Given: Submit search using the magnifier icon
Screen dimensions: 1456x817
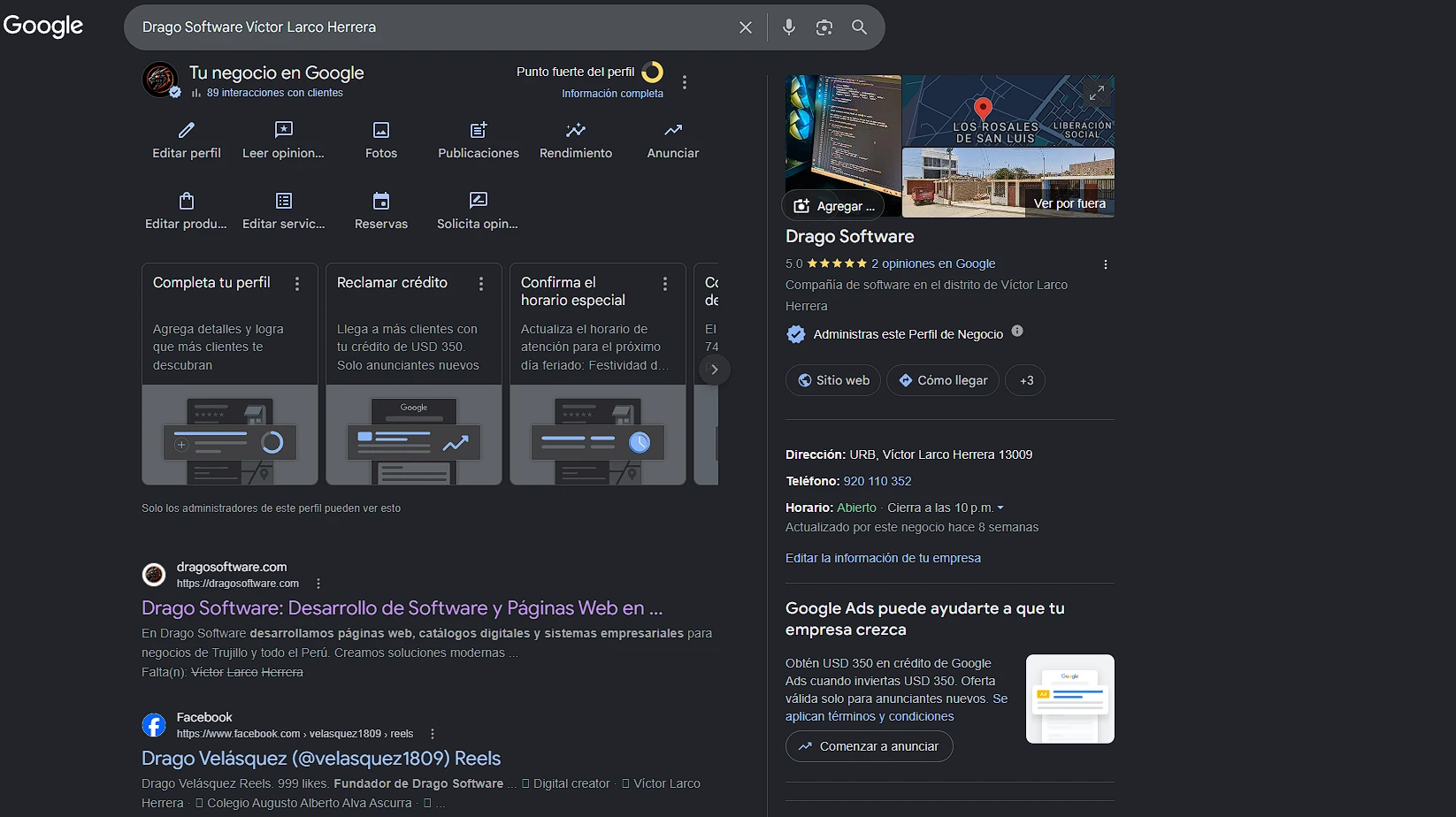Looking at the screenshot, I should coord(859,27).
